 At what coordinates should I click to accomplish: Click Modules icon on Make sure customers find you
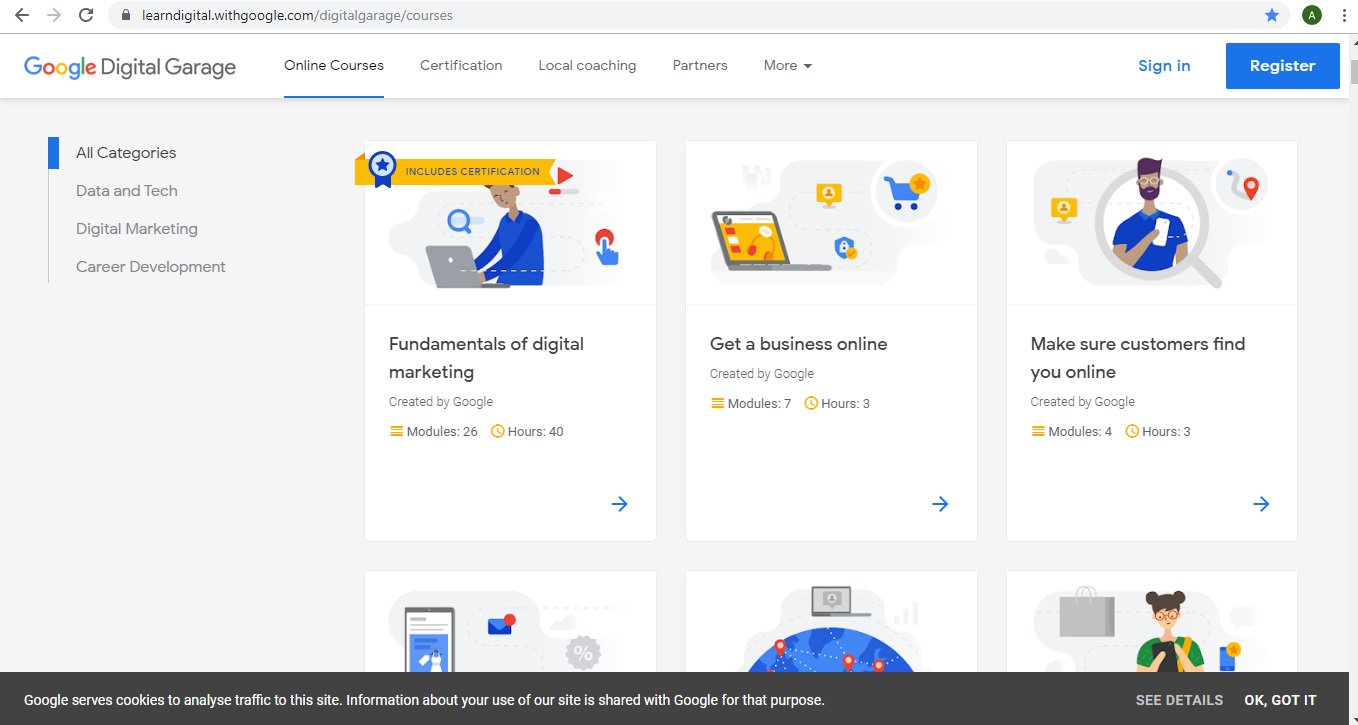coord(1038,432)
